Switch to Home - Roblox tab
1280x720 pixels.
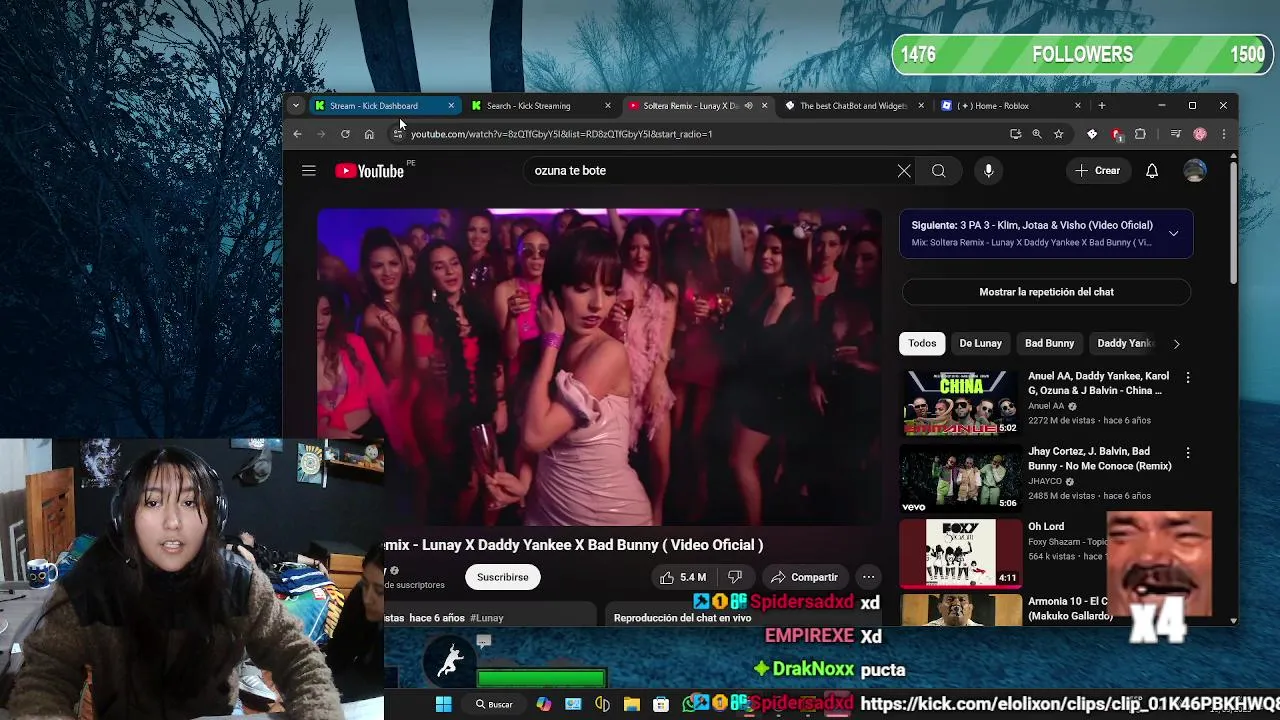coord(1010,106)
